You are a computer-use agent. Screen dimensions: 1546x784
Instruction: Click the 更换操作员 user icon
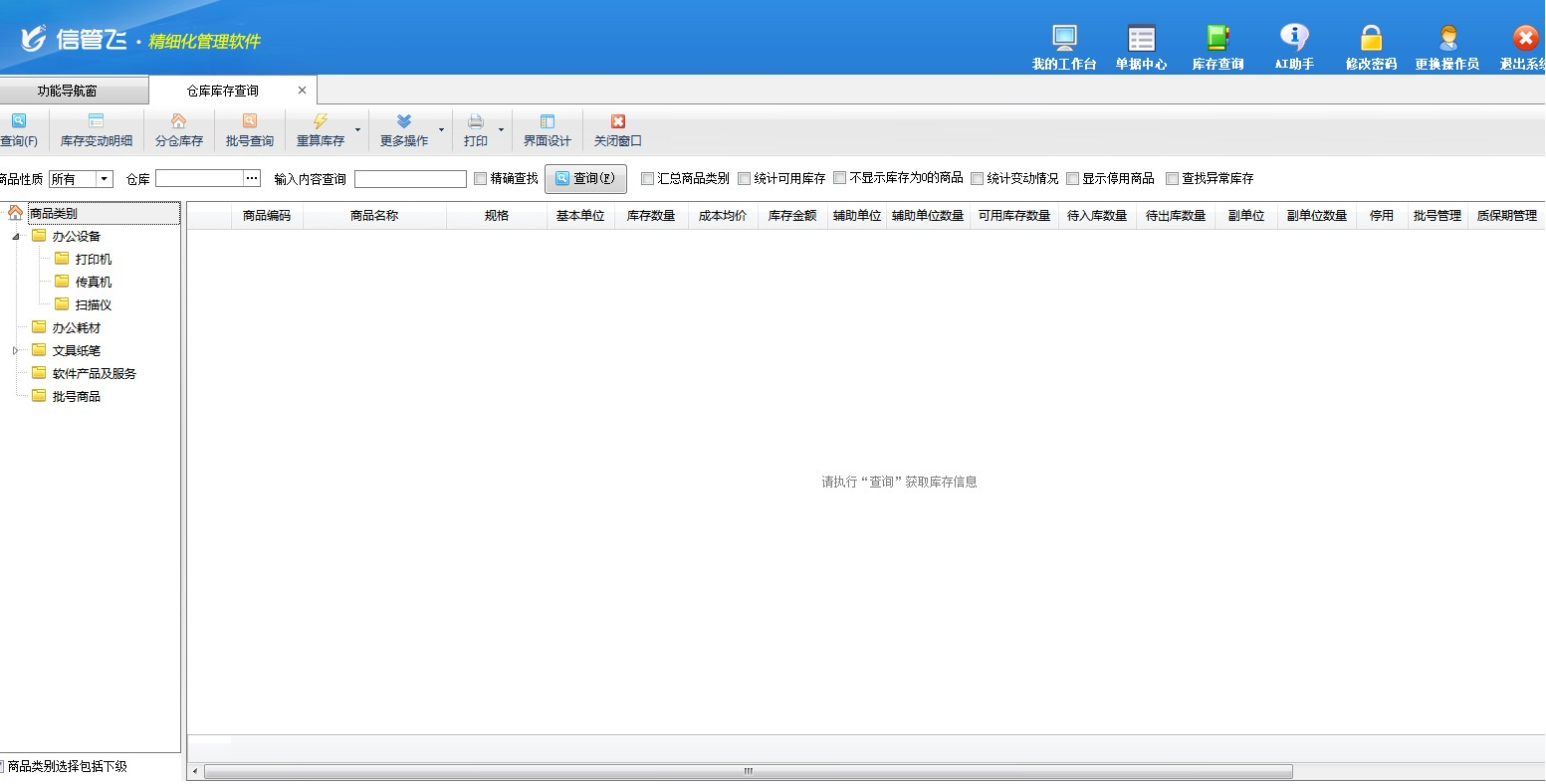coord(1447,40)
